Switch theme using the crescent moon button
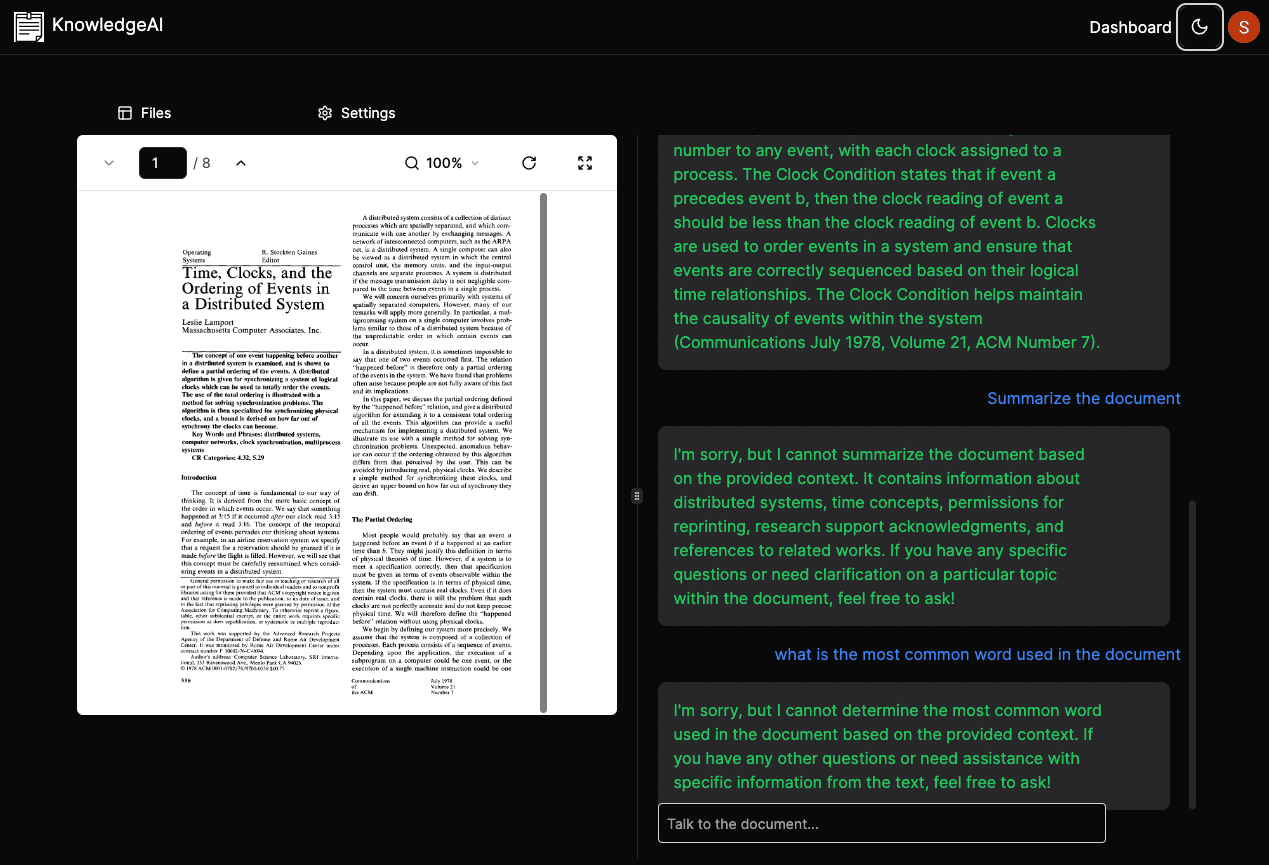1269x865 pixels. click(x=1199, y=27)
